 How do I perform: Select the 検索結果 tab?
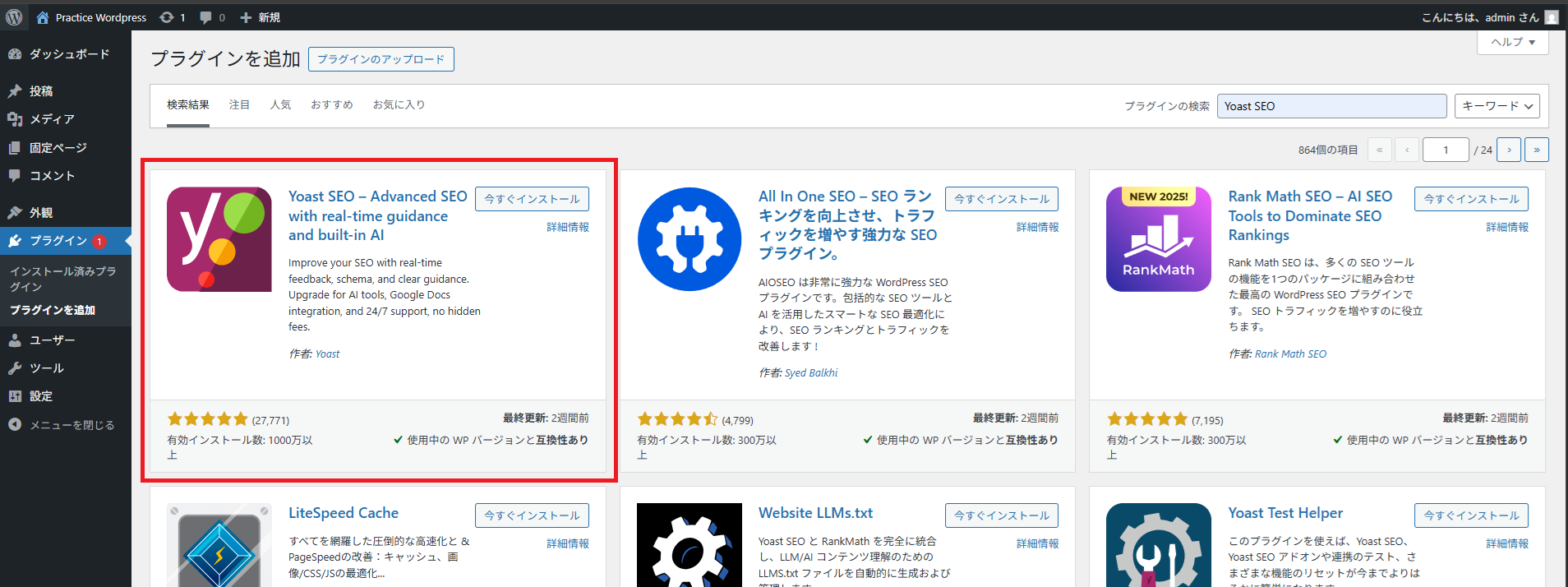(188, 105)
